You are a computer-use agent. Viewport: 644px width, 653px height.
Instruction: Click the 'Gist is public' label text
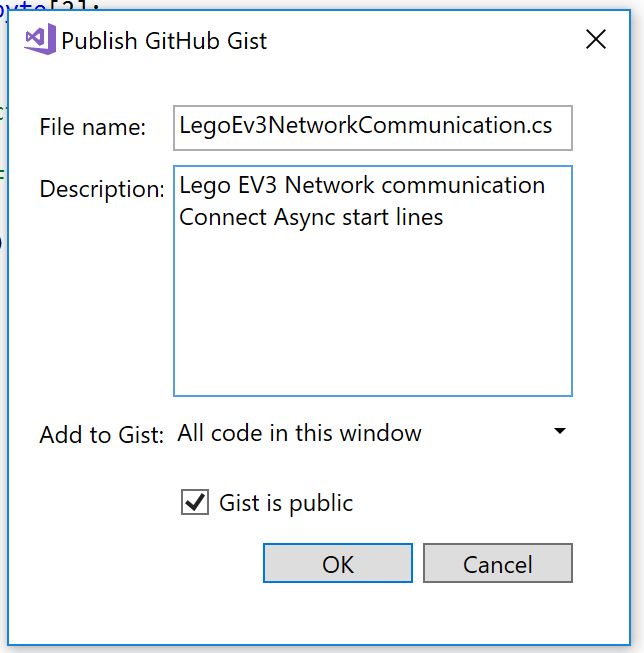[x=286, y=503]
